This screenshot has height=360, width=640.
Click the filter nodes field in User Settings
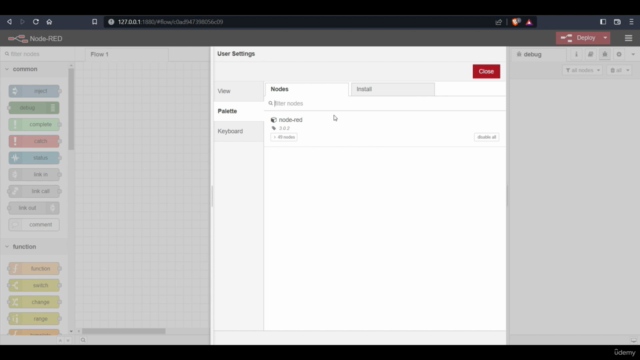[386, 103]
